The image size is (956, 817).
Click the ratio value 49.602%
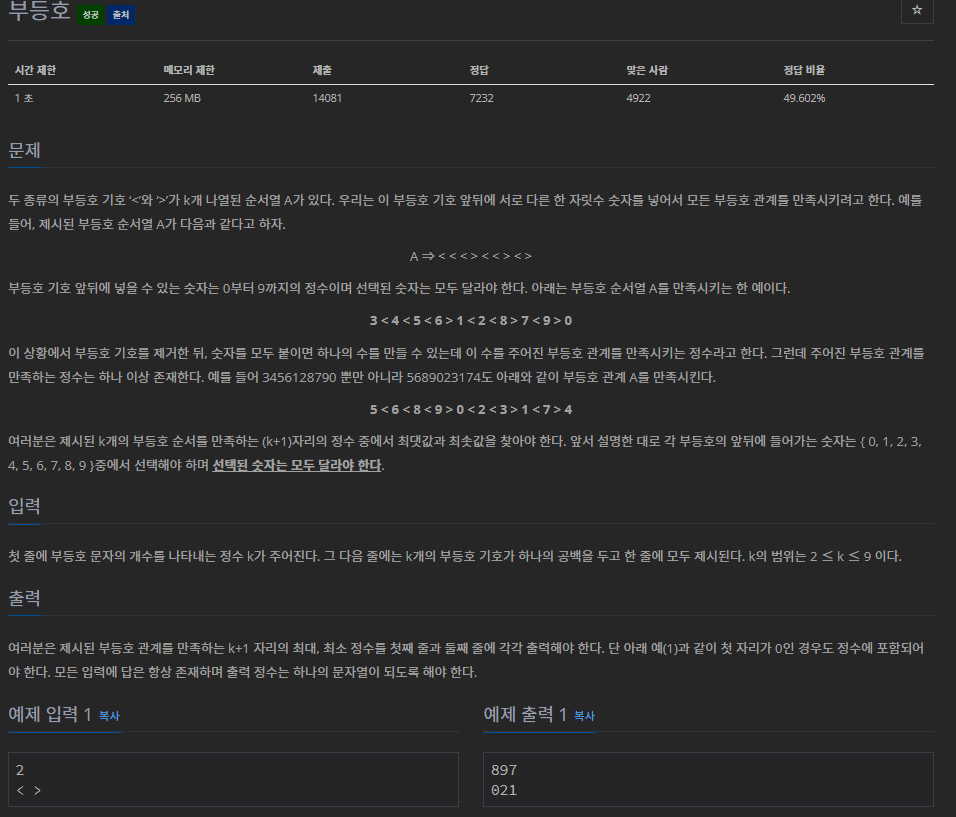pyautogui.click(x=804, y=98)
